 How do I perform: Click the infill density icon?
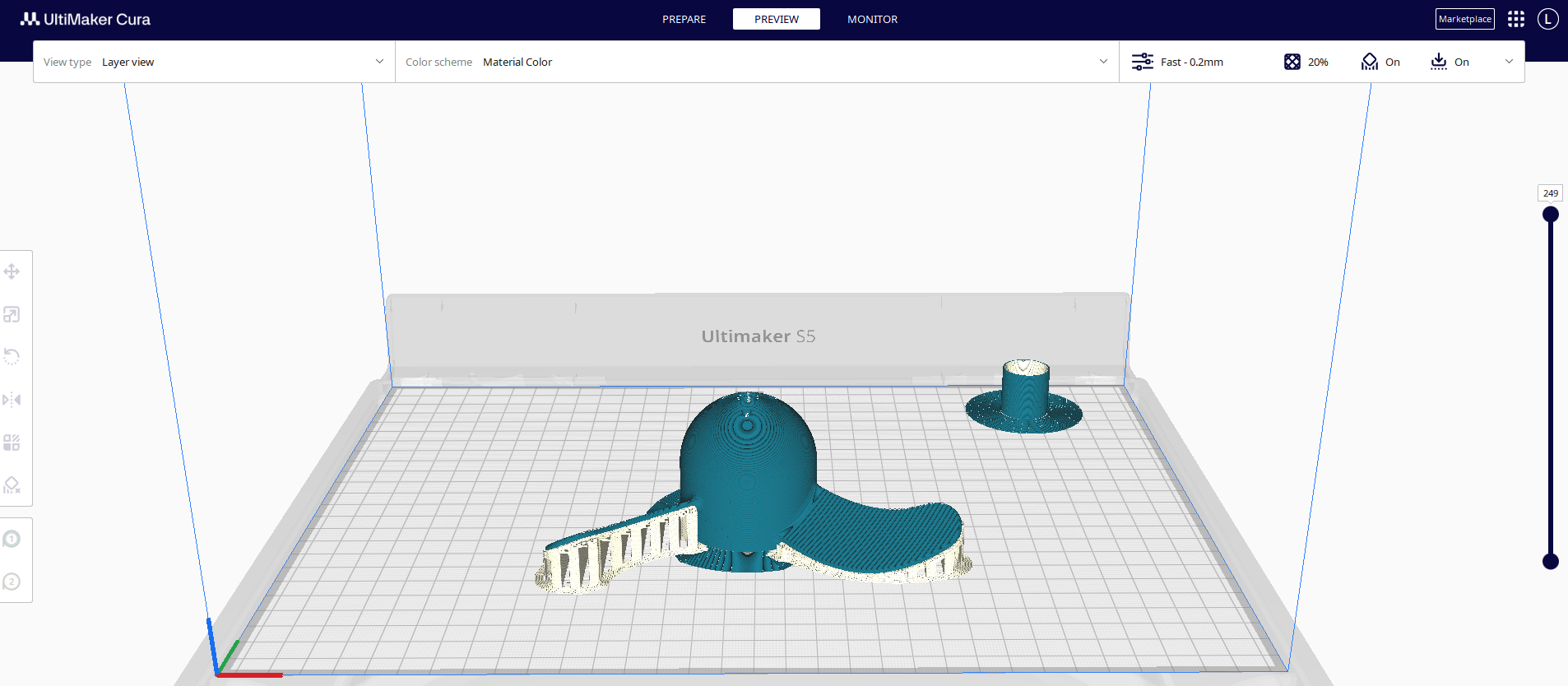[x=1292, y=62]
